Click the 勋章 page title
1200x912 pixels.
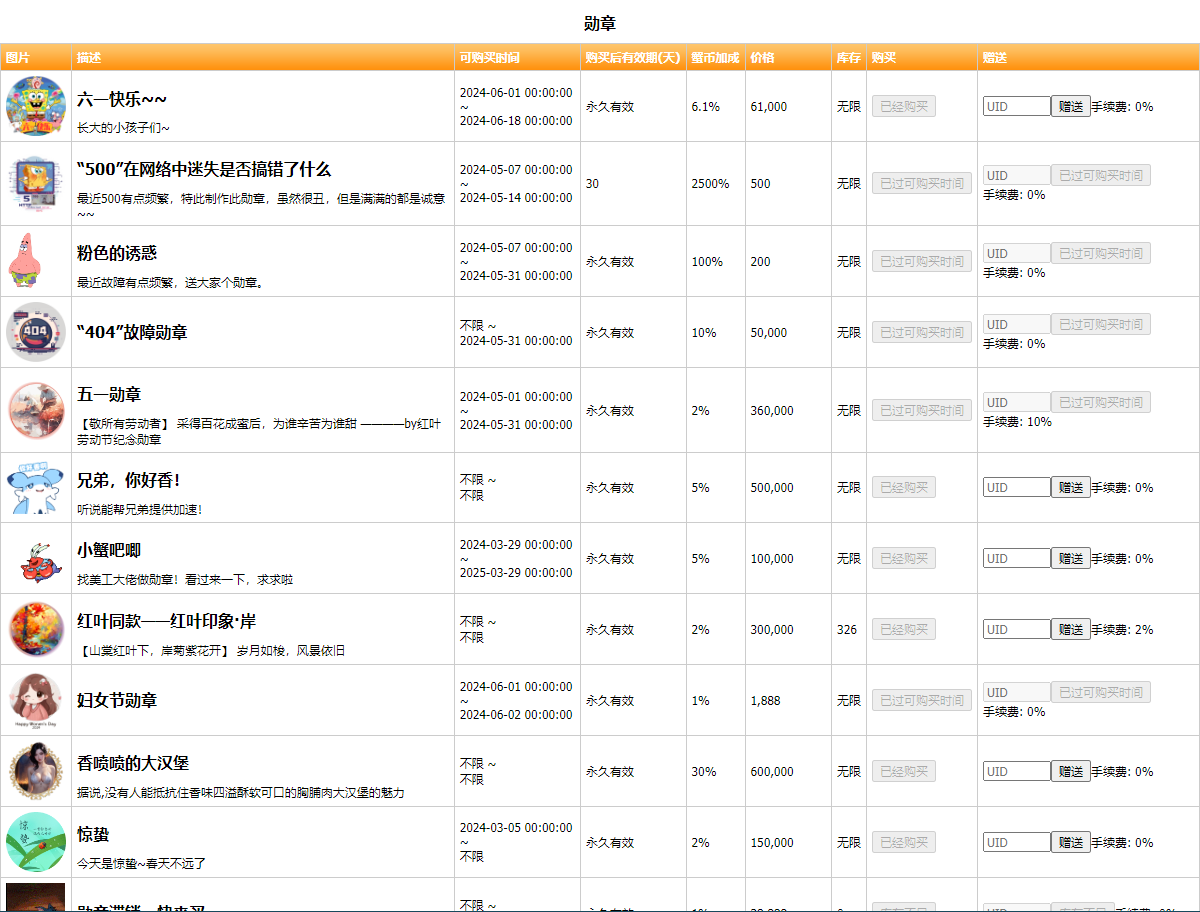600,23
